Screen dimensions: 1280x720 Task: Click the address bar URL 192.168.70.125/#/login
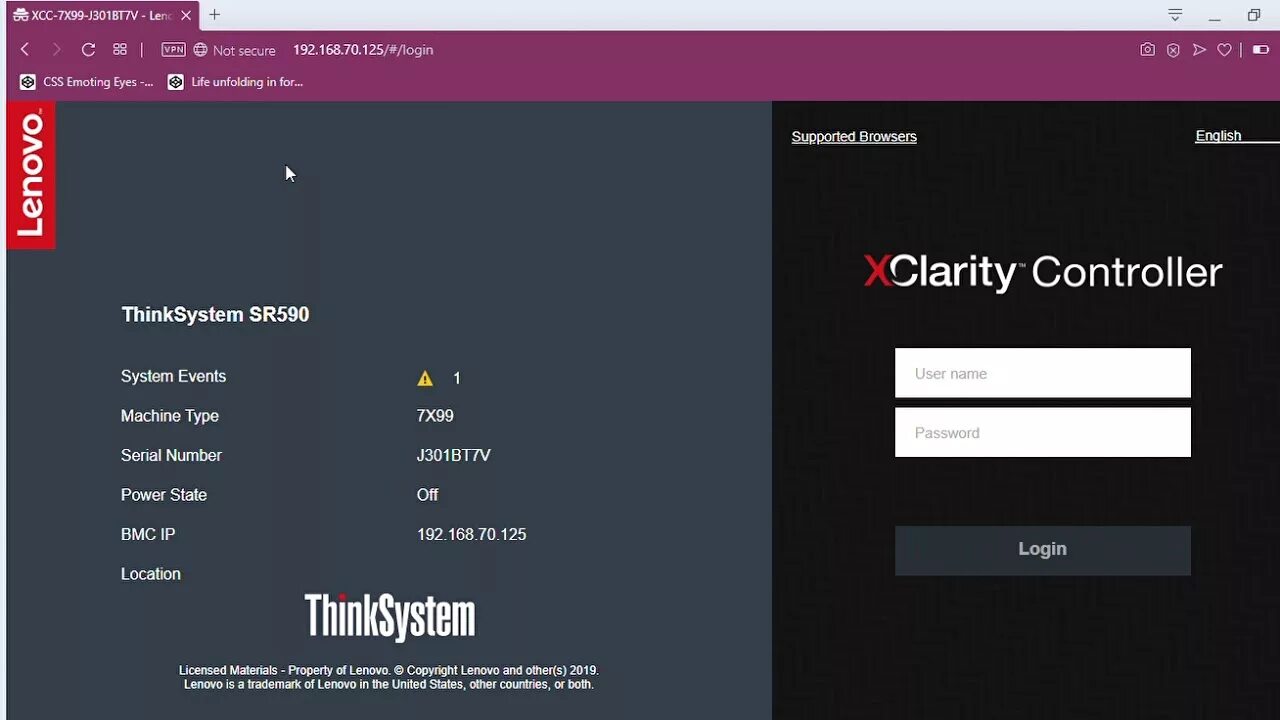point(363,49)
